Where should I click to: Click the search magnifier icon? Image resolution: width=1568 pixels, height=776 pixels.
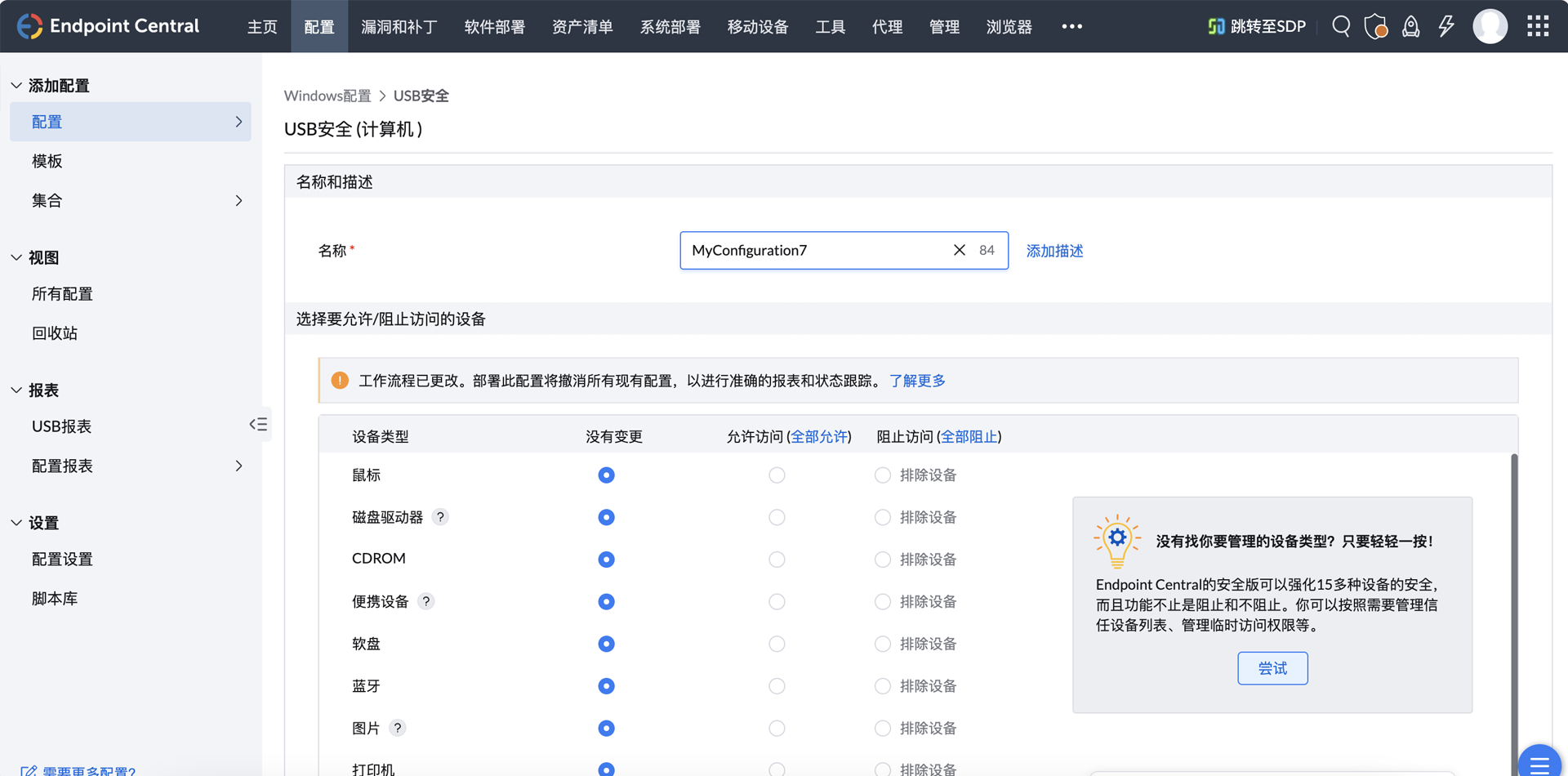(1340, 26)
